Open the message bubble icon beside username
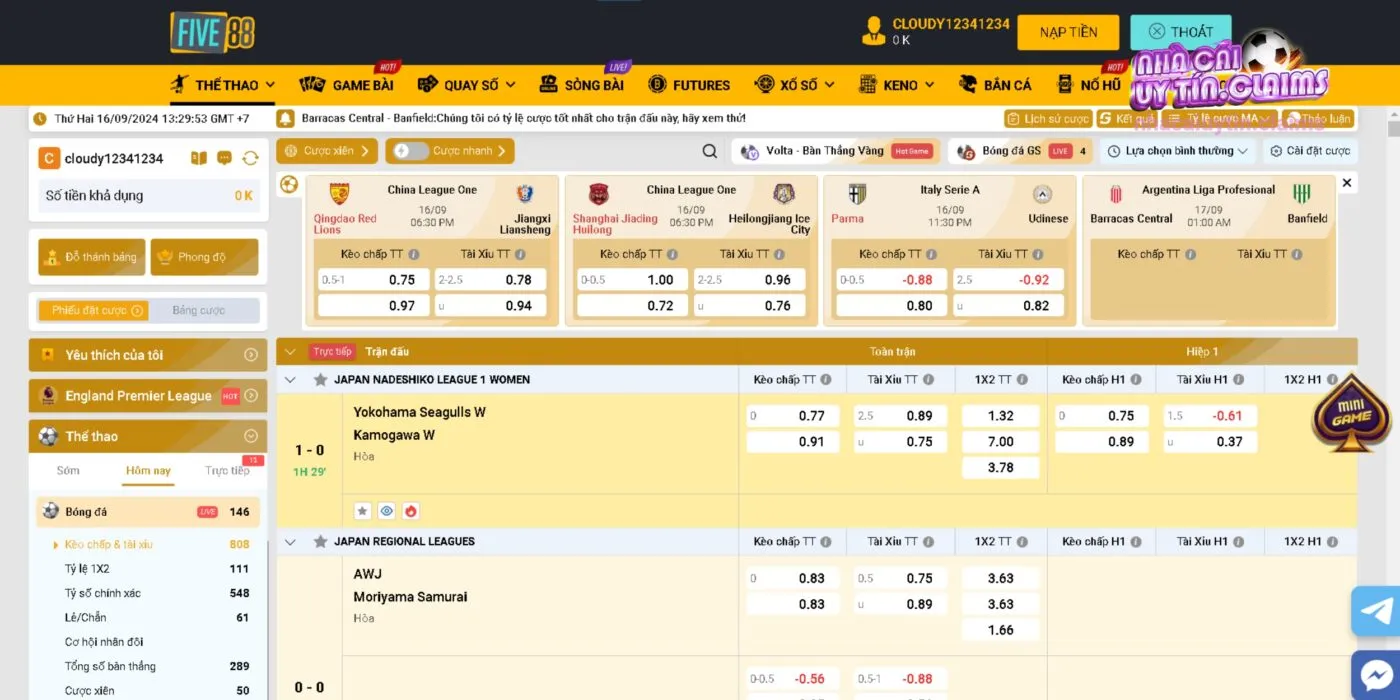This screenshot has width=1400, height=700. 224,158
